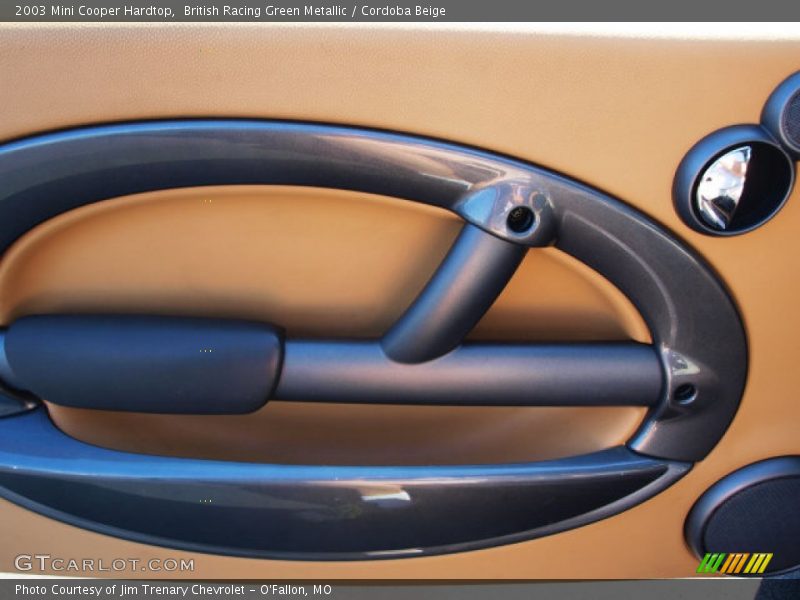800x600 pixels.
Task: Click the partial round vent in top-right corner
Action: click(x=786, y=112)
